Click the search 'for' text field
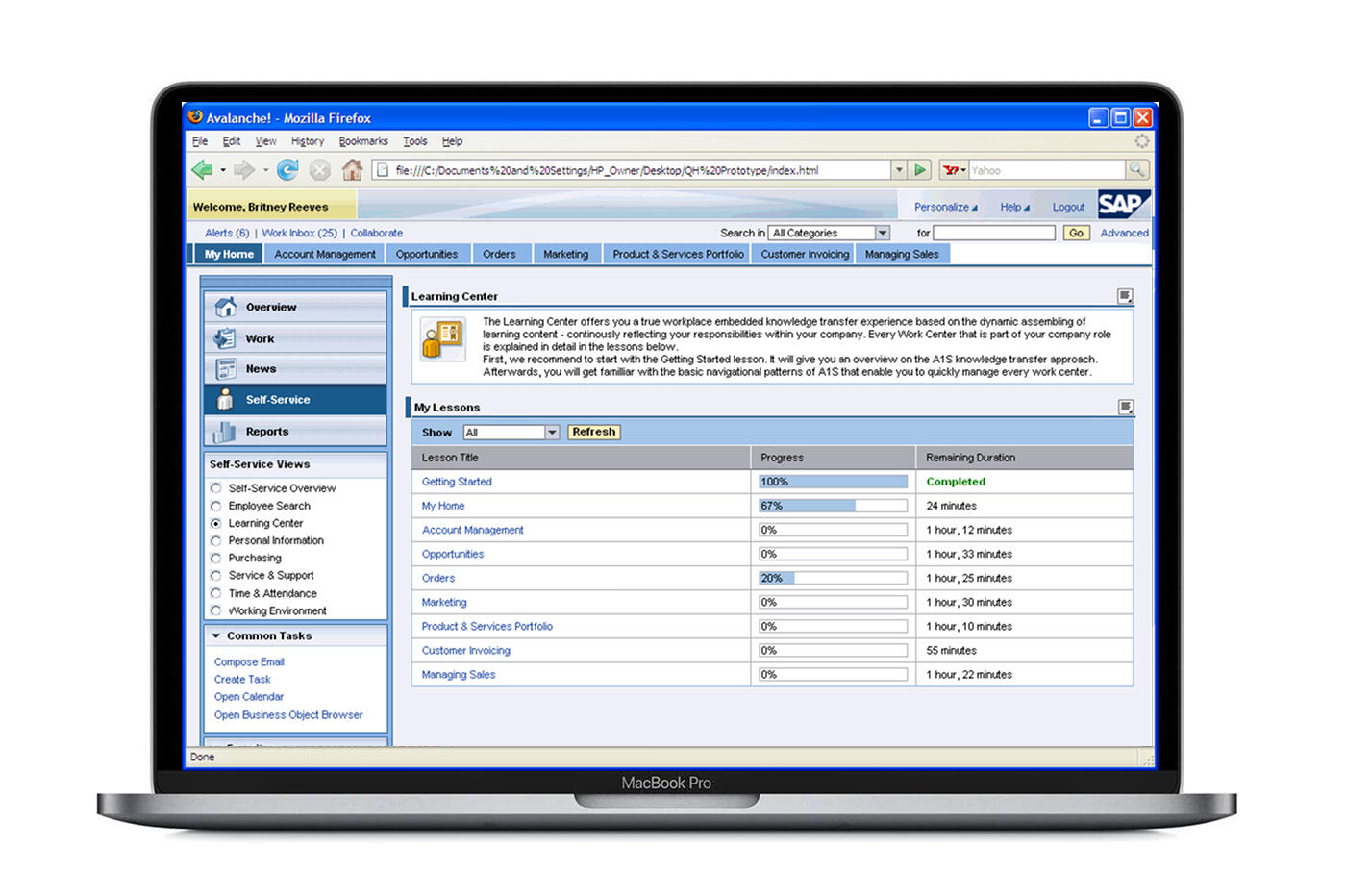This screenshot has height=896, width=1346. click(993, 233)
